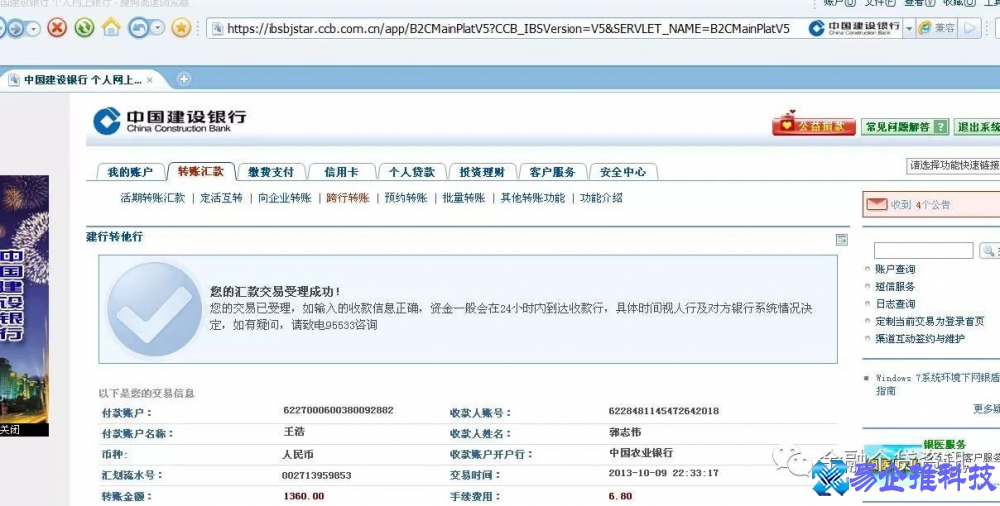Screen dimensions: 1000x506
Task: Click the sidebar search input box
Action: 923,250
